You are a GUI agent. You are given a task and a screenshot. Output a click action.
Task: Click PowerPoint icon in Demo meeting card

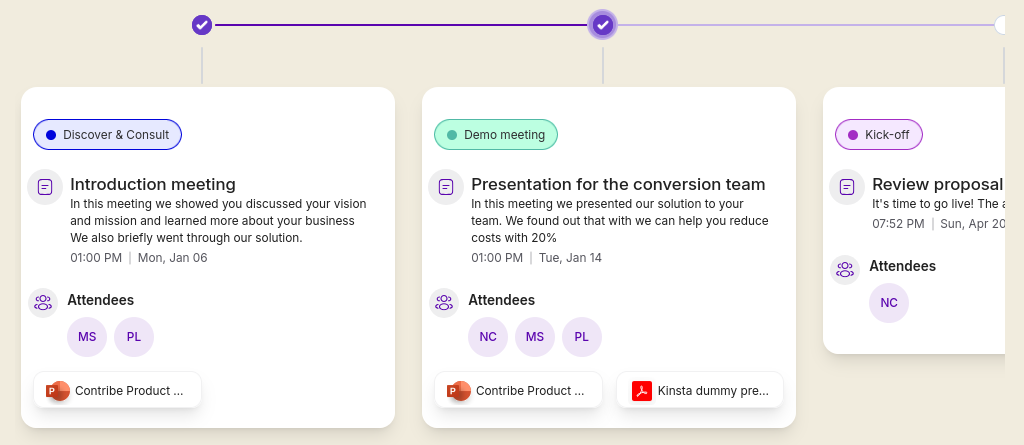tap(459, 391)
